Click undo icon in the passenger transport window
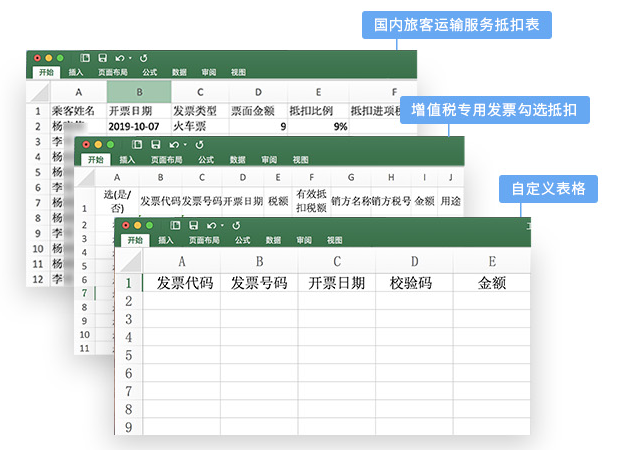The image size is (630, 450). coord(118,59)
